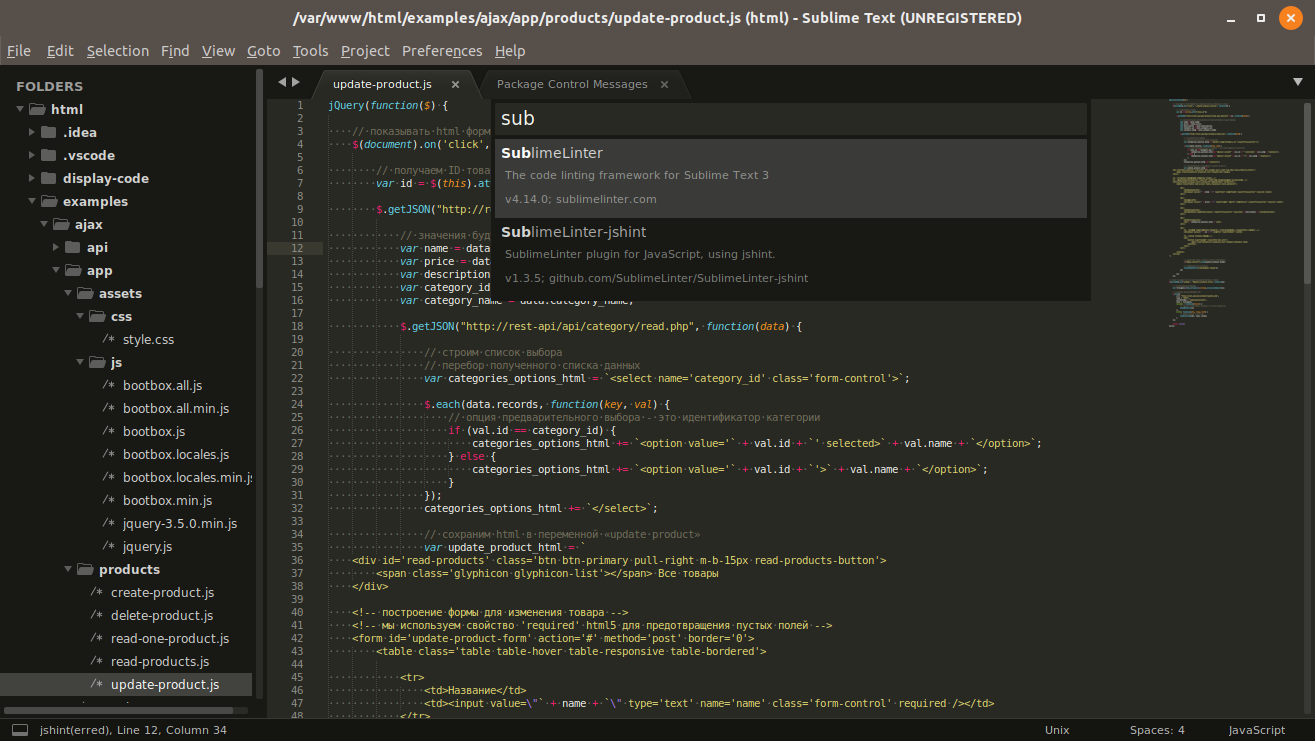Image resolution: width=1315 pixels, height=741 pixels.
Task: Collapse the products folder arrow
Action: pos(67,569)
